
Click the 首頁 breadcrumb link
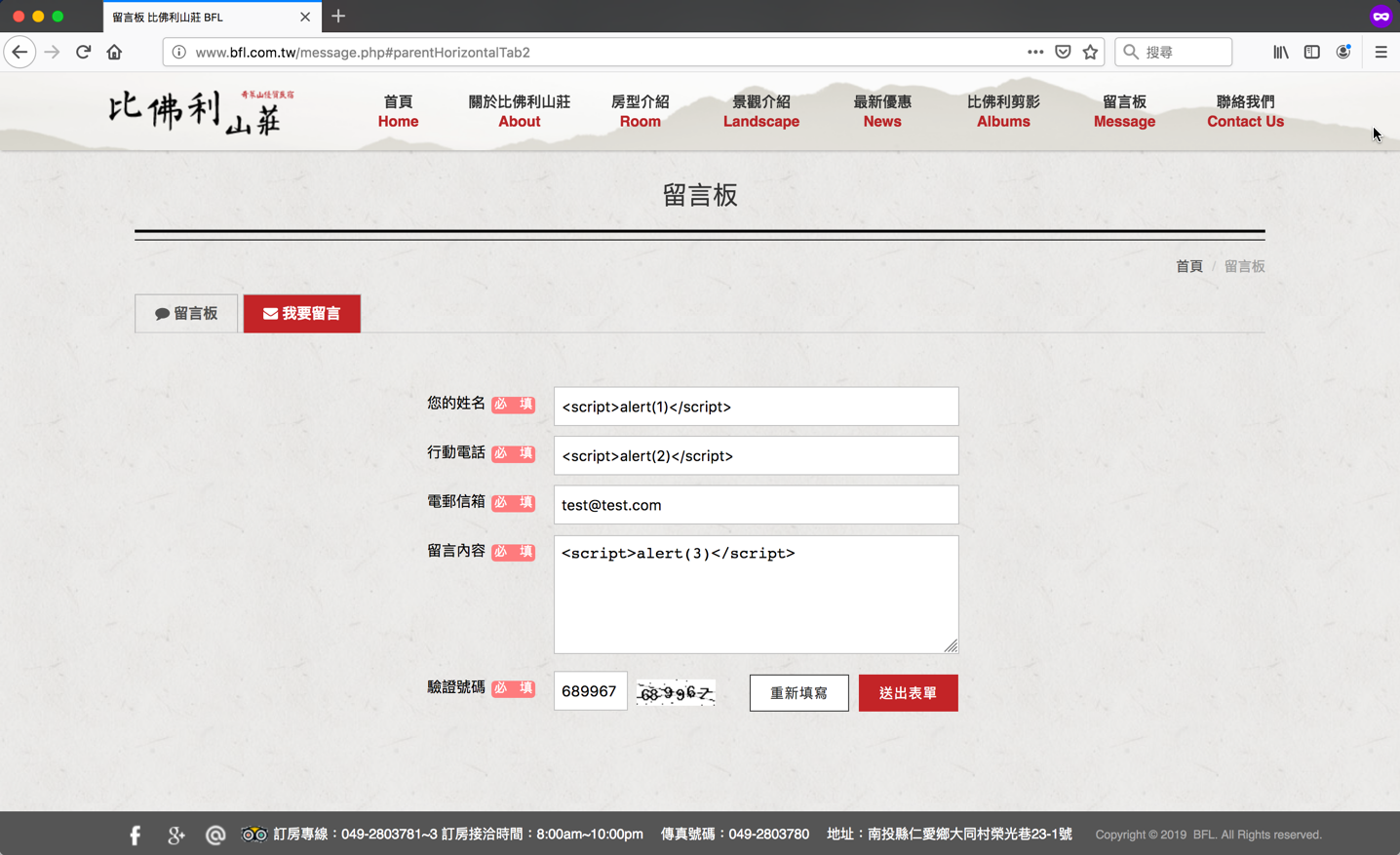[x=1188, y=266]
